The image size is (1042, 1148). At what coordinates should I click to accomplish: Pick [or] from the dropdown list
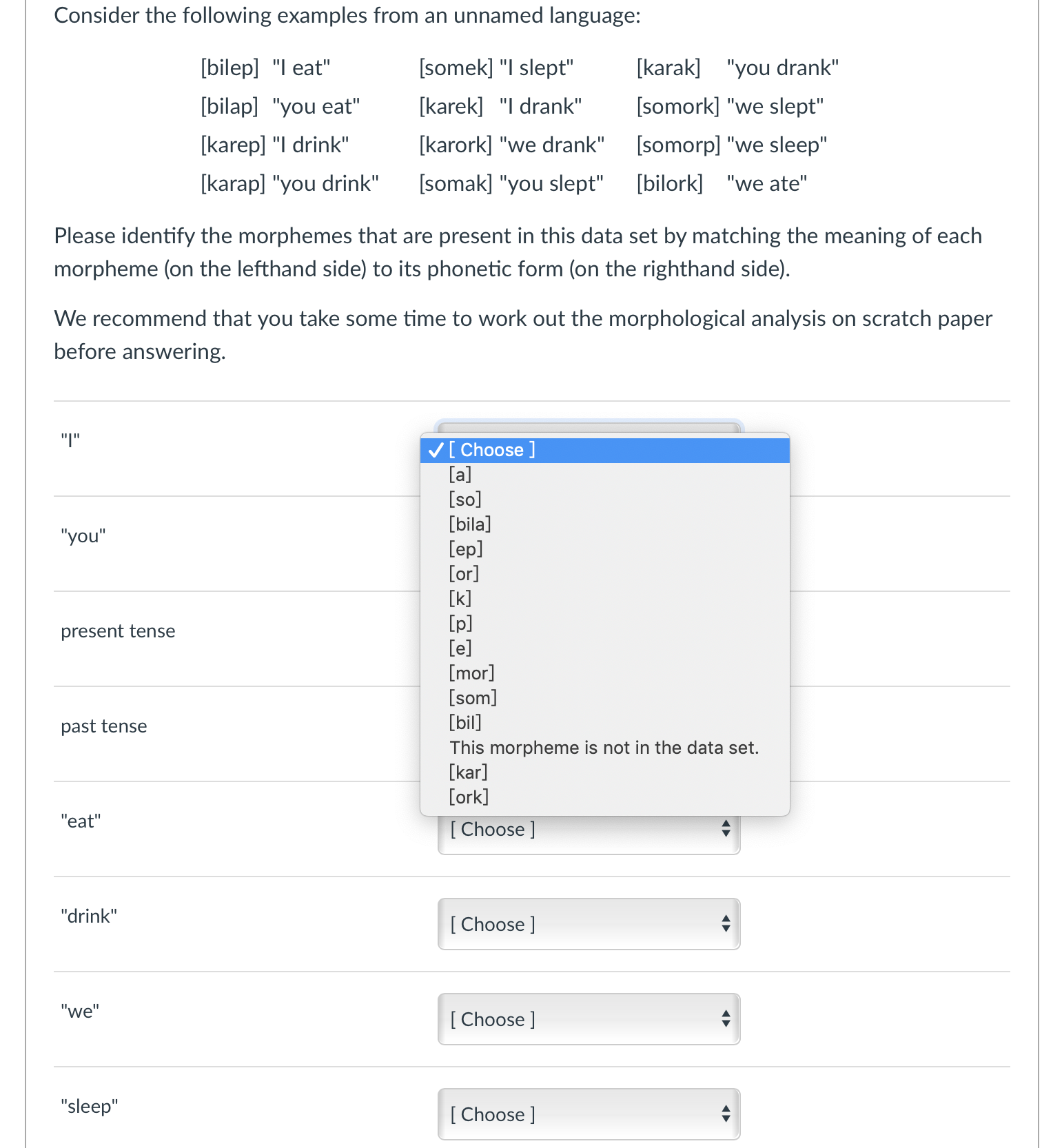(x=604, y=573)
